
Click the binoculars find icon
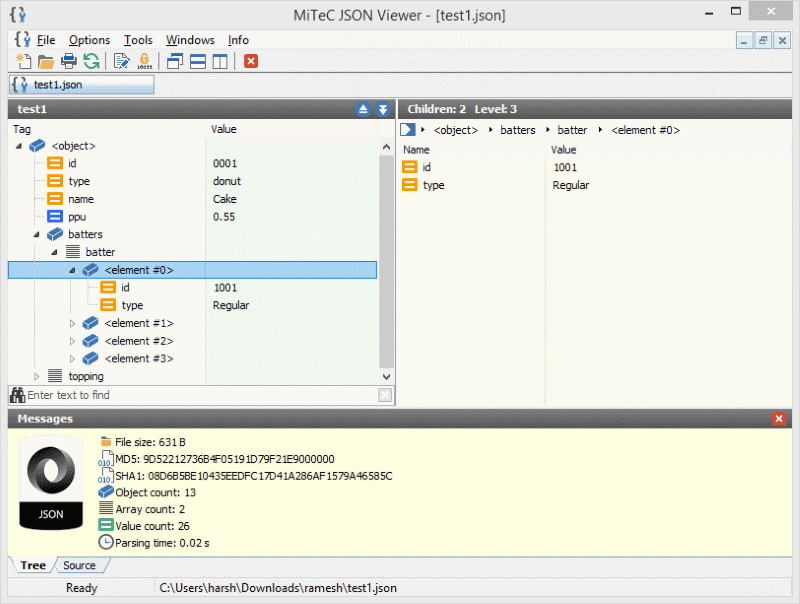[x=18, y=395]
